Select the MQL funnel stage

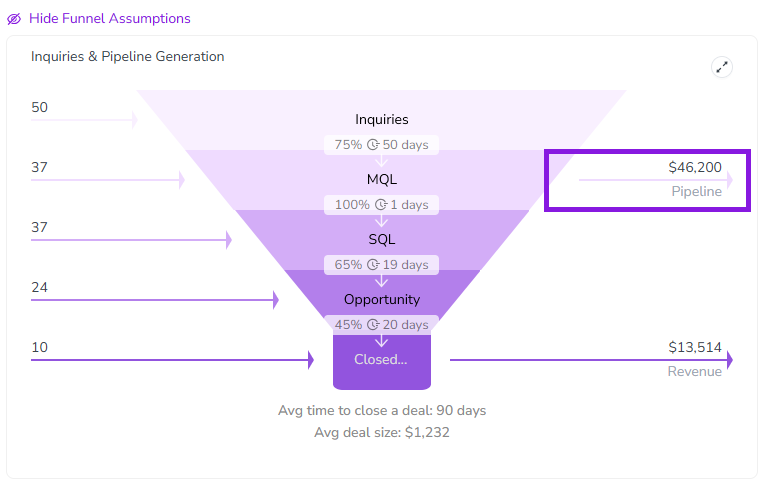point(382,179)
